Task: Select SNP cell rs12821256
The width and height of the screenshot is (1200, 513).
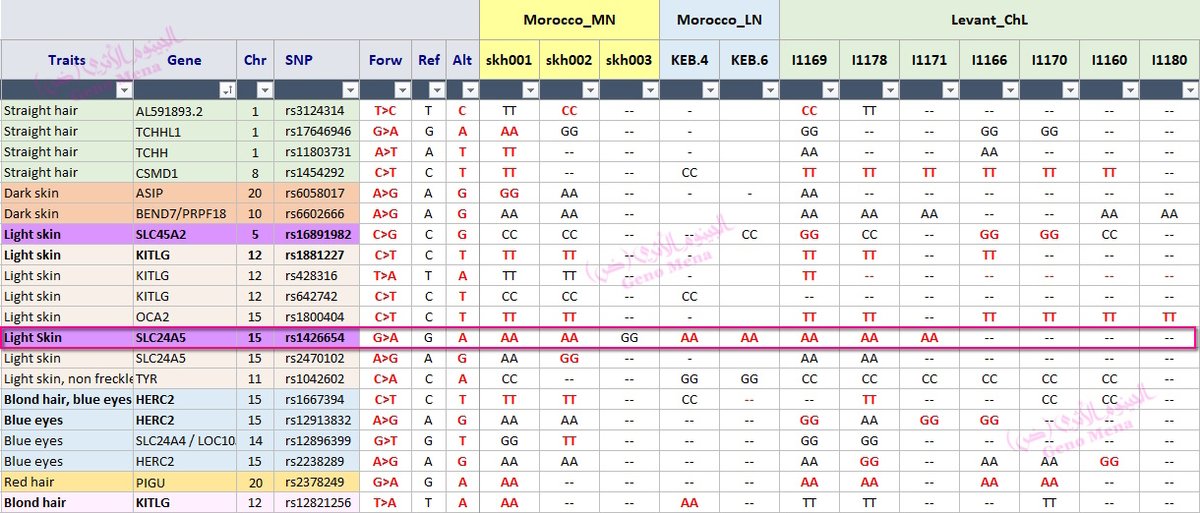Action: pyautogui.click(x=317, y=503)
